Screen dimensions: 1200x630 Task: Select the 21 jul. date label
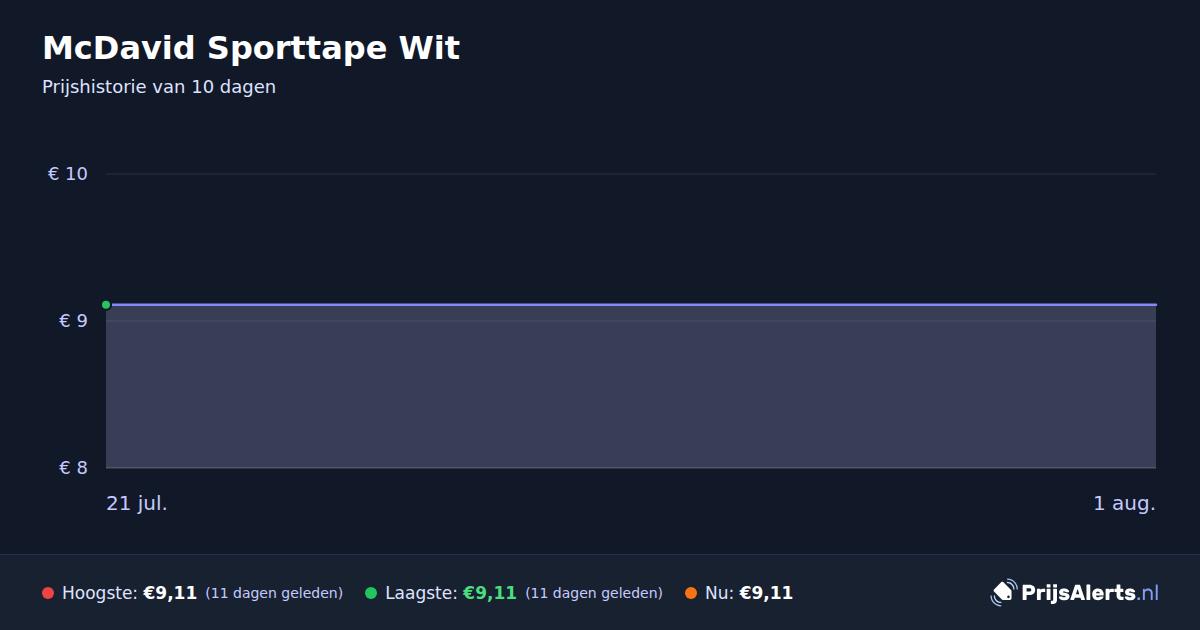coord(137,503)
